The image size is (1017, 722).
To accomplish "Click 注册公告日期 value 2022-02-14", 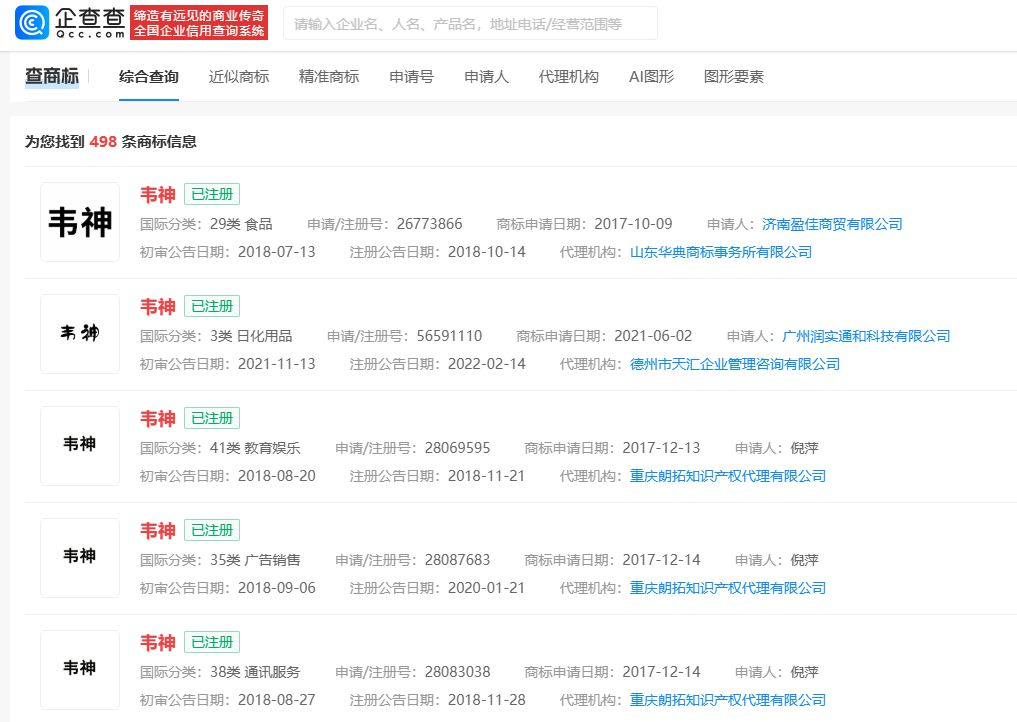I will pos(486,364).
